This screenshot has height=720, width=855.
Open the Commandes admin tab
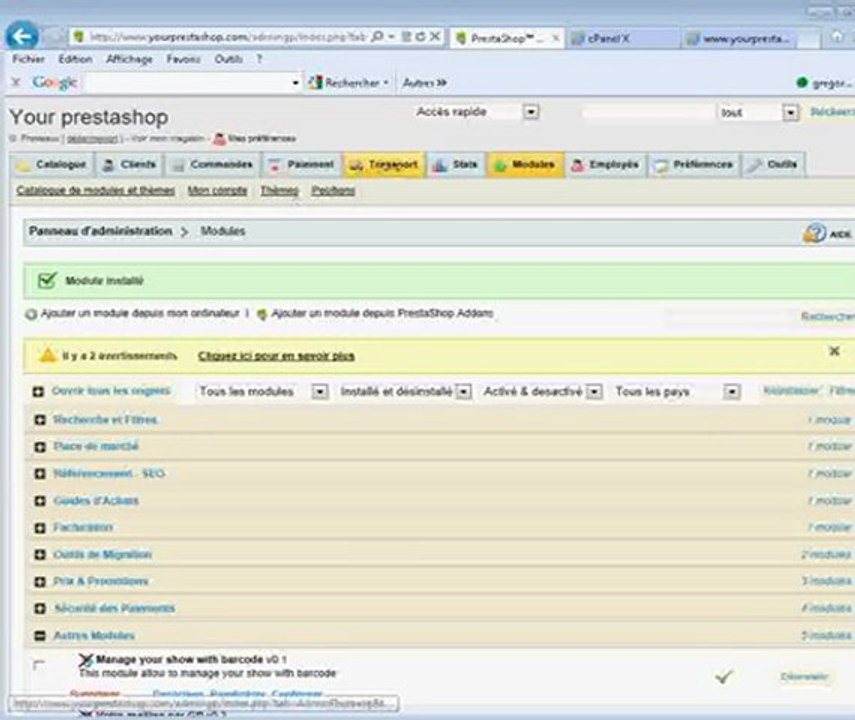click(213, 165)
